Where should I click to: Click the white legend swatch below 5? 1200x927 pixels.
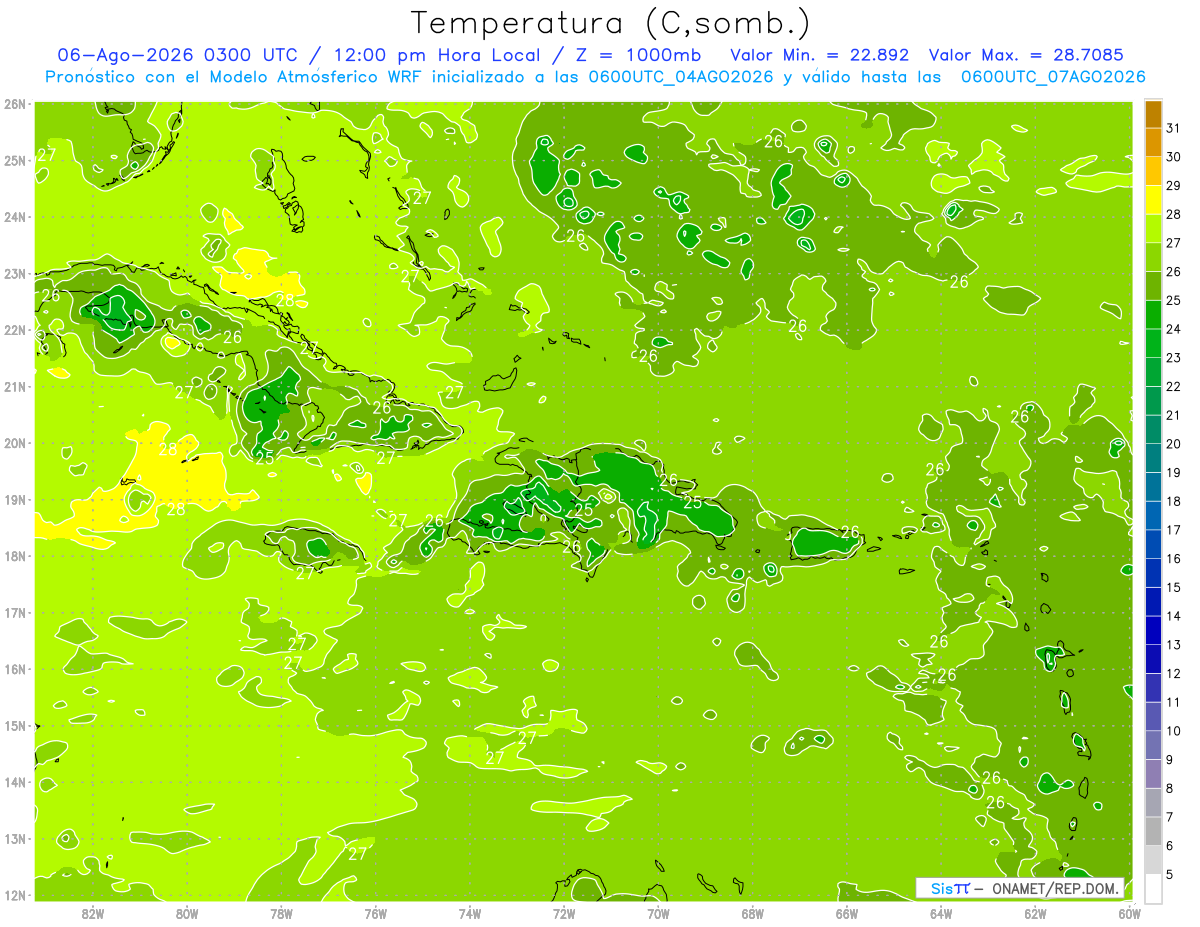(1153, 888)
